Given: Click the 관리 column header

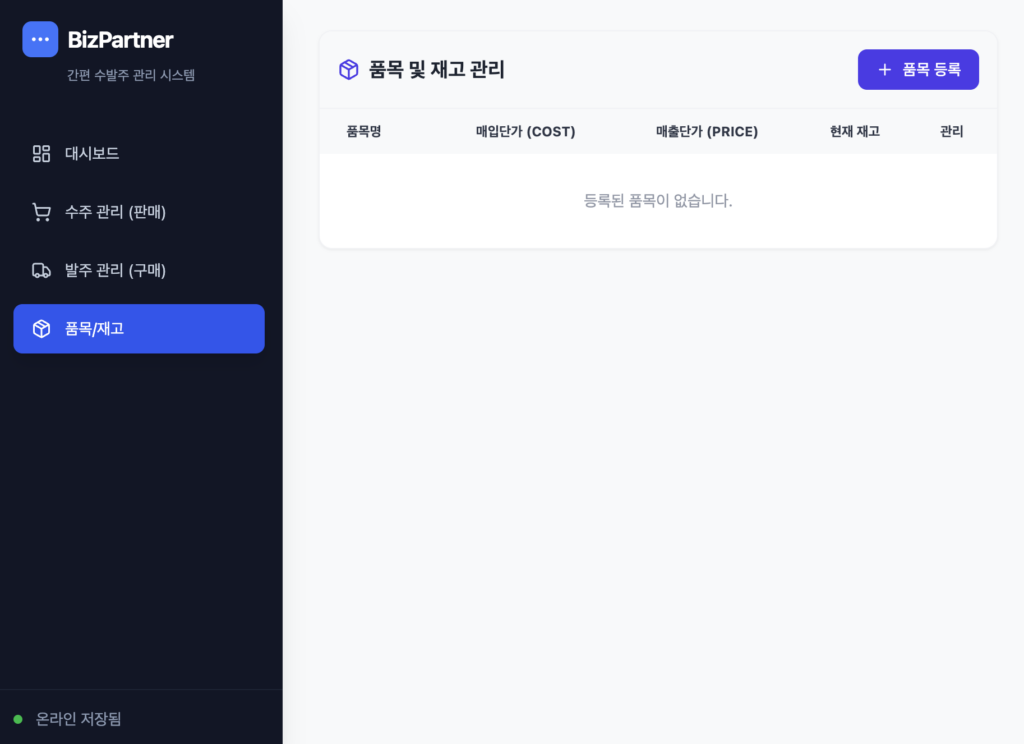Looking at the screenshot, I should (951, 131).
